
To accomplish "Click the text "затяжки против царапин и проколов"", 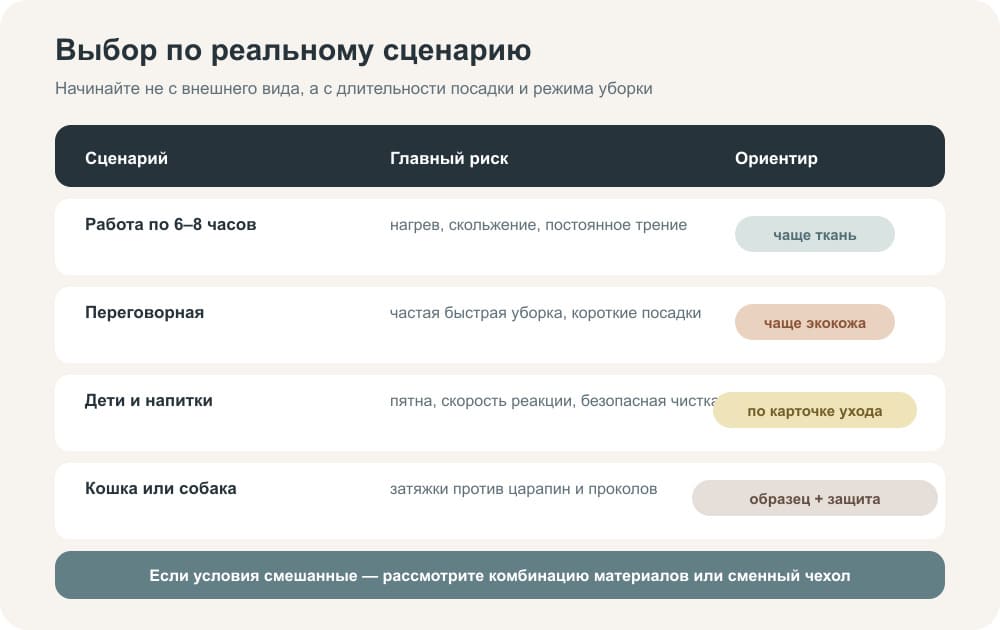I will 524,489.
